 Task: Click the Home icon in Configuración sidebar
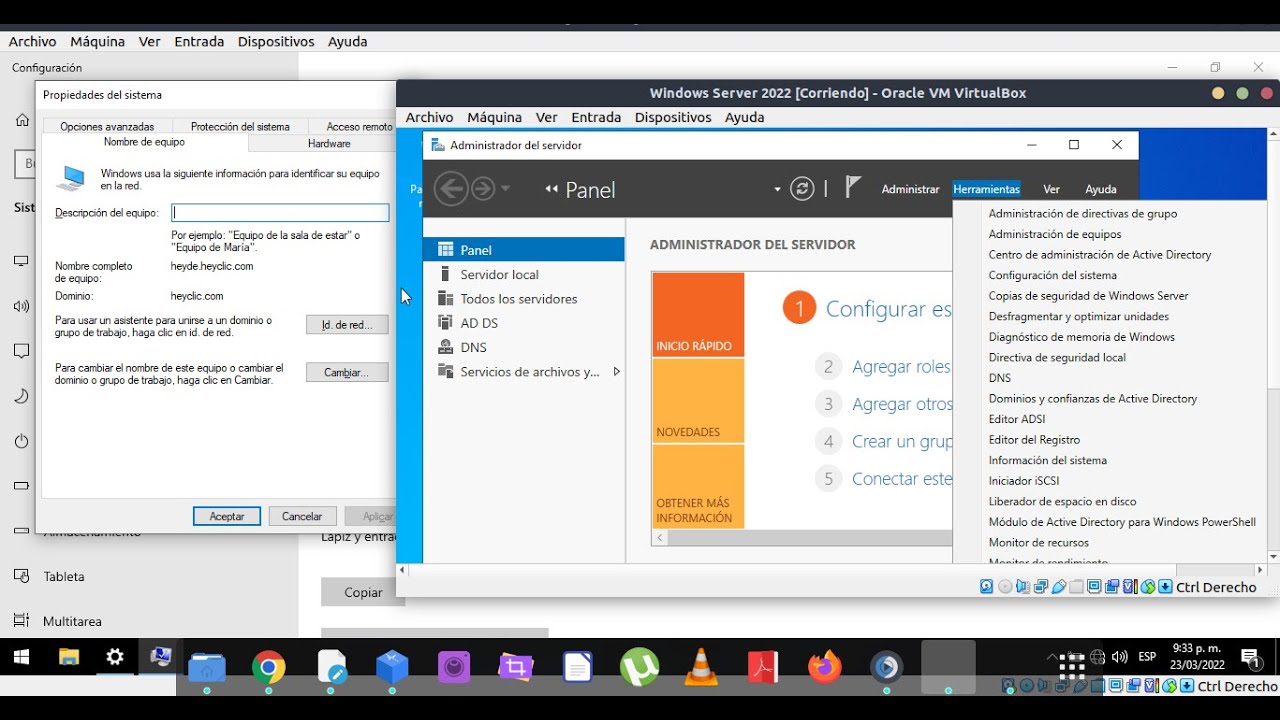[x=22, y=120]
